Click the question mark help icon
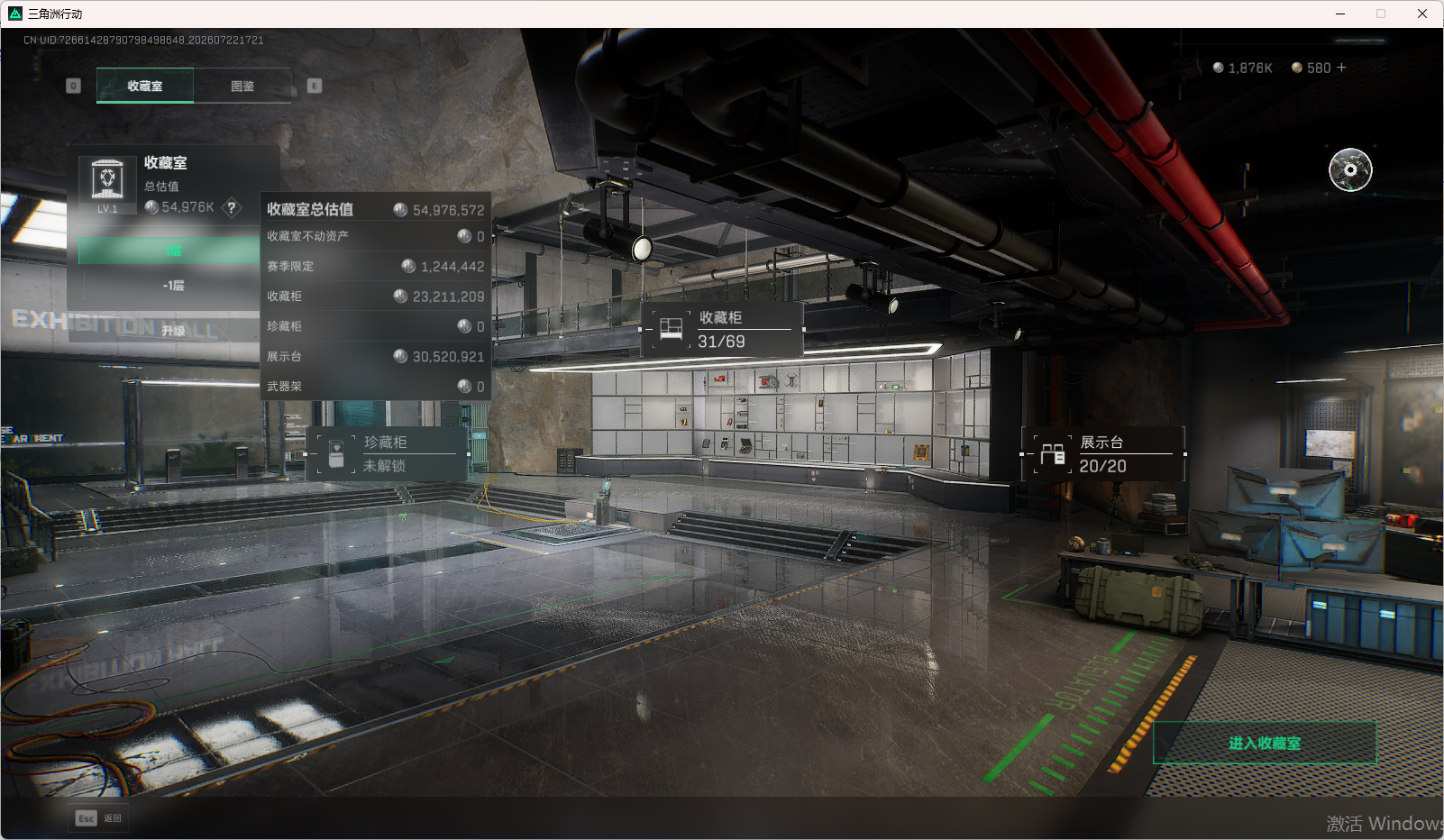1444x840 pixels. [232, 207]
